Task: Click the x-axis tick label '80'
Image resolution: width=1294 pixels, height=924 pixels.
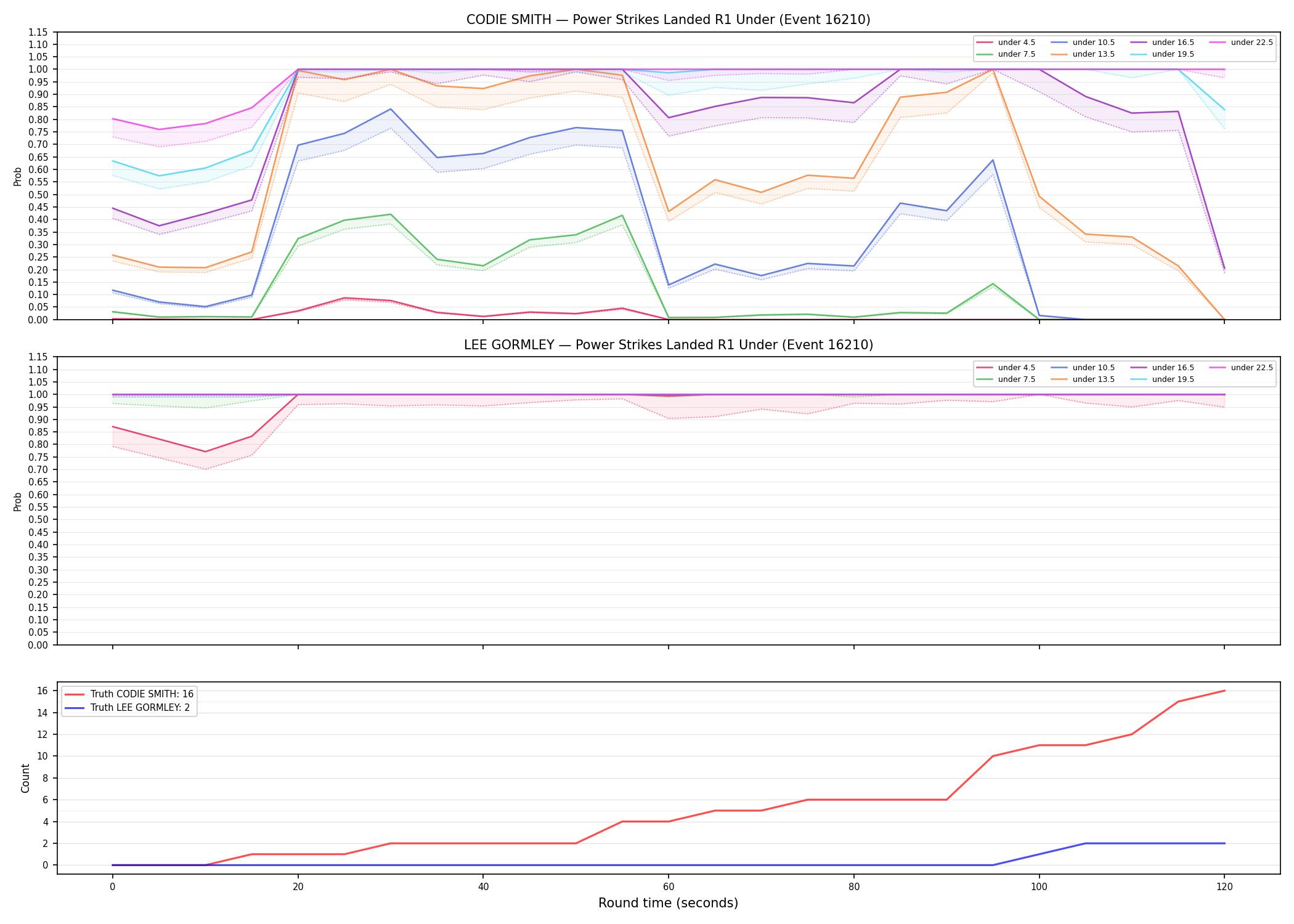Action: coord(853,887)
